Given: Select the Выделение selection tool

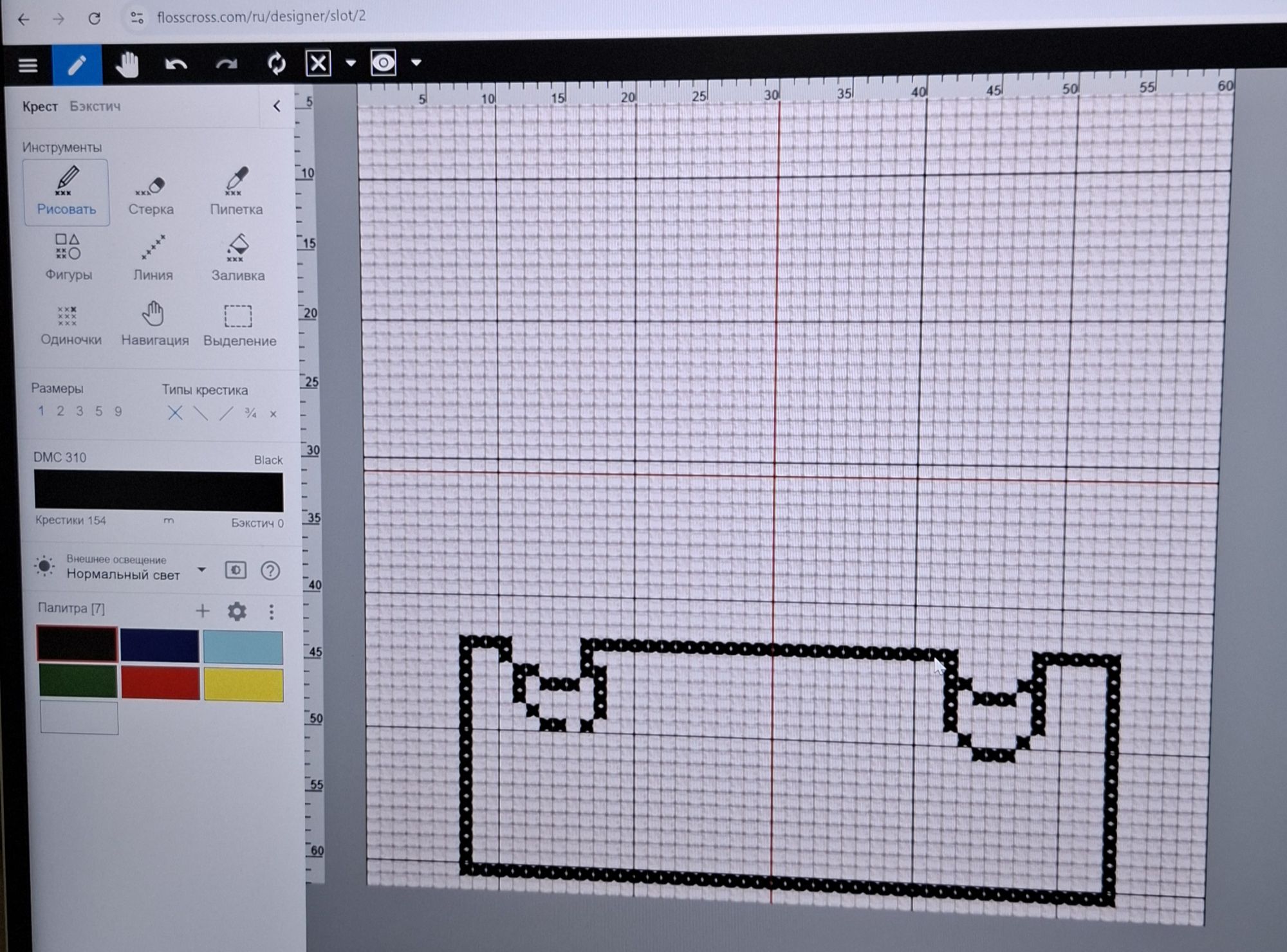Looking at the screenshot, I should [239, 325].
